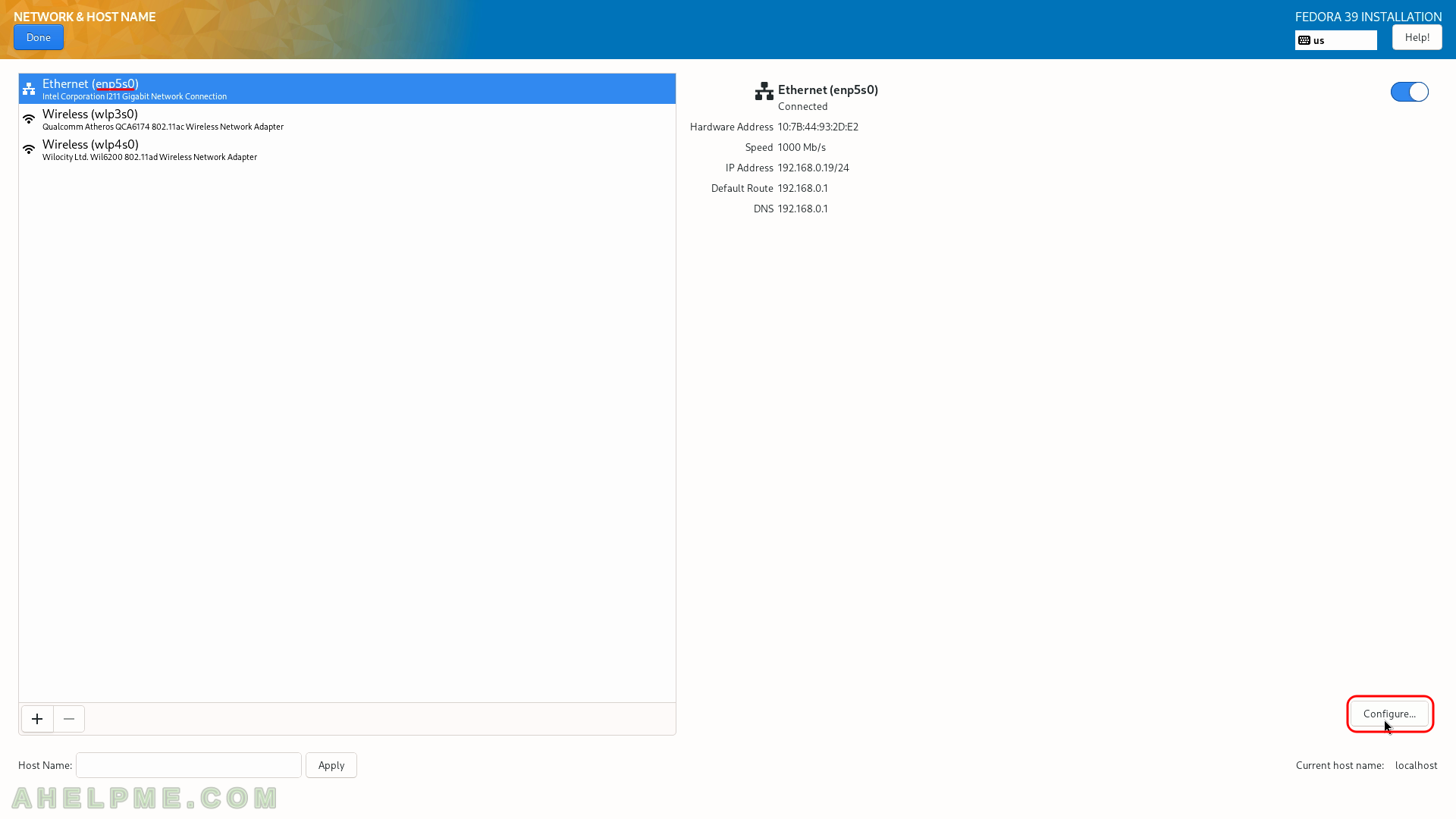Remove selected device with minus button
The height and width of the screenshot is (819, 1456).
[69, 719]
